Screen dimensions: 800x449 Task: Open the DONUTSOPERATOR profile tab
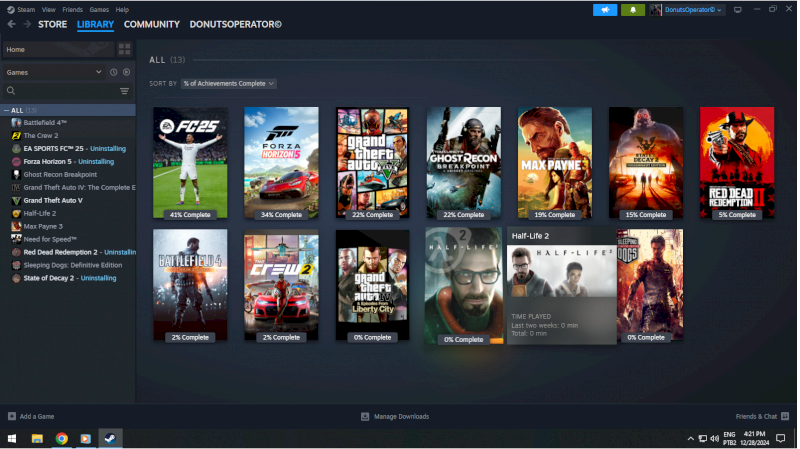coord(235,24)
